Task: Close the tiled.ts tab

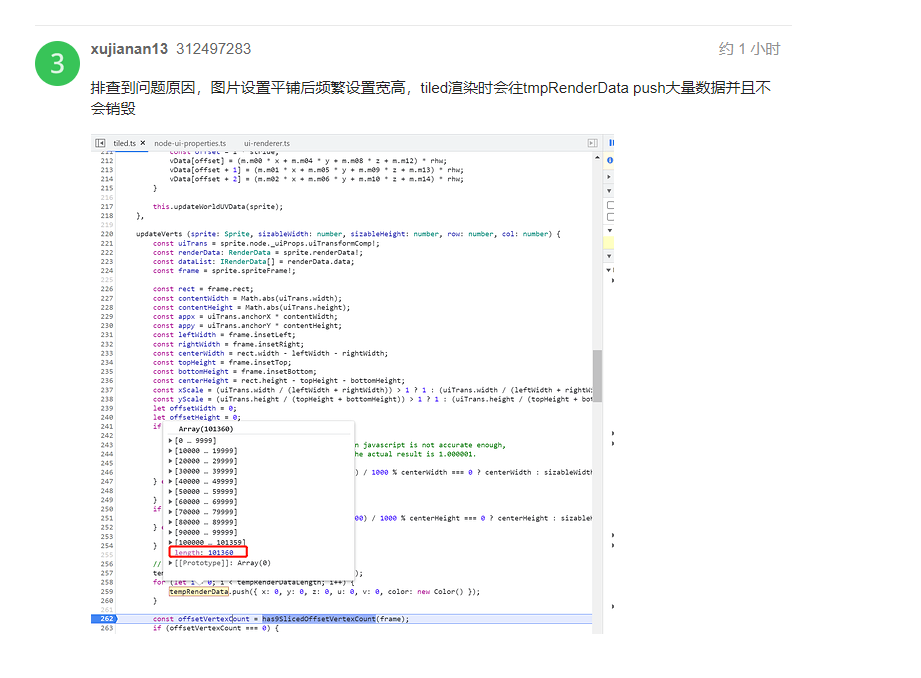Action: click(143, 142)
